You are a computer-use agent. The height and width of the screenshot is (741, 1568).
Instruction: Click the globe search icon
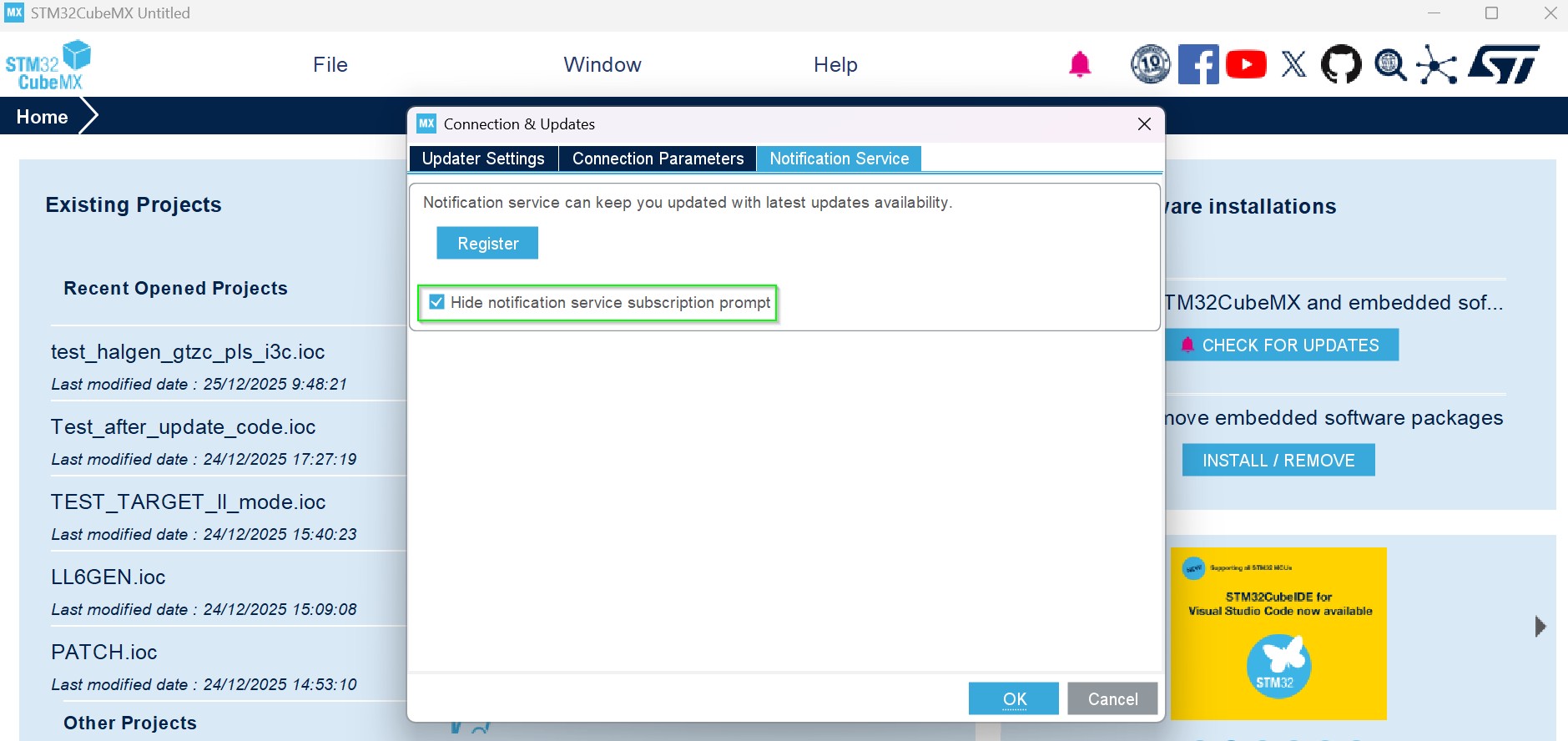[1390, 64]
